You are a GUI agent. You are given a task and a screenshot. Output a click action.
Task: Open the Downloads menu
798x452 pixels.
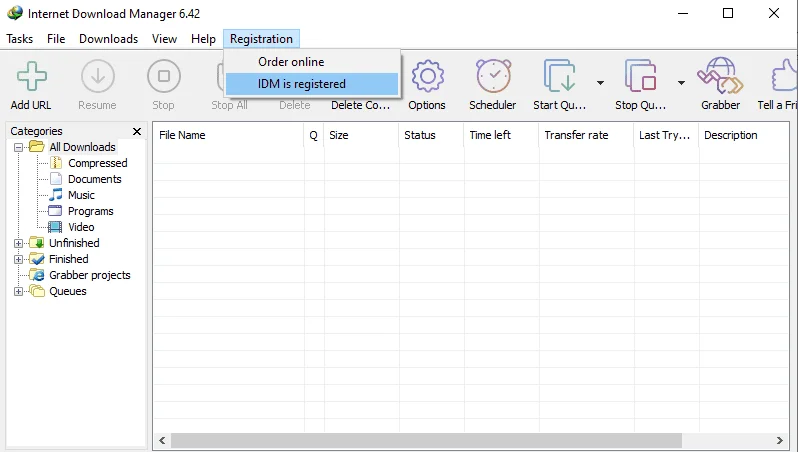click(x=108, y=39)
